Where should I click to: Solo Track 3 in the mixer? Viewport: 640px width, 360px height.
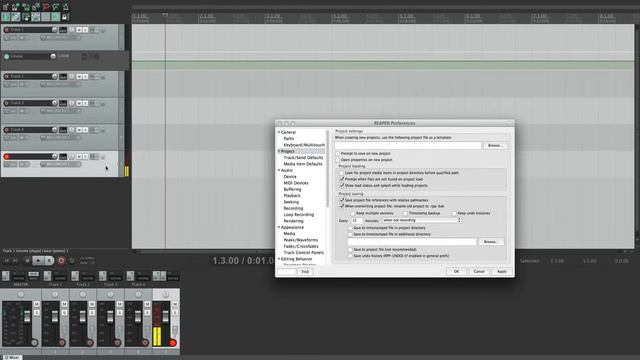pos(120,313)
